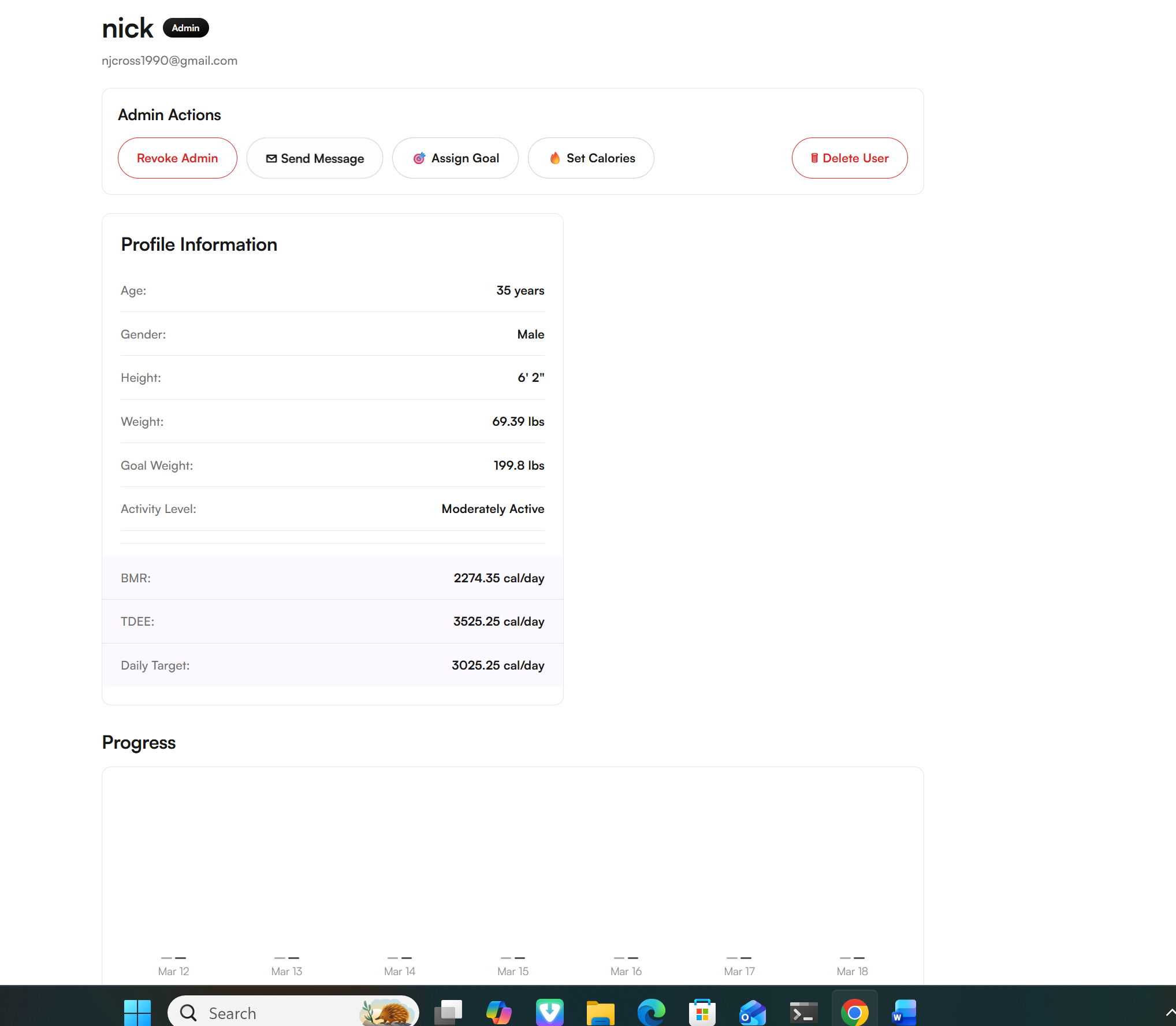The image size is (1176, 1026).
Task: Open Copilot from the taskbar
Action: tap(499, 1012)
